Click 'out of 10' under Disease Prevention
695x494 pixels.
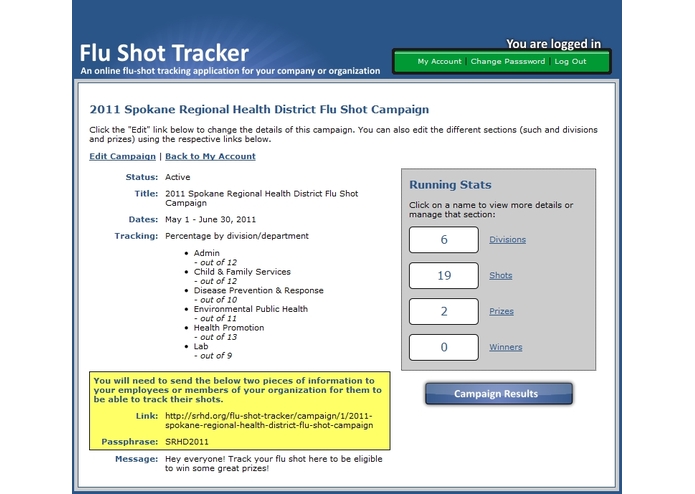point(216,300)
